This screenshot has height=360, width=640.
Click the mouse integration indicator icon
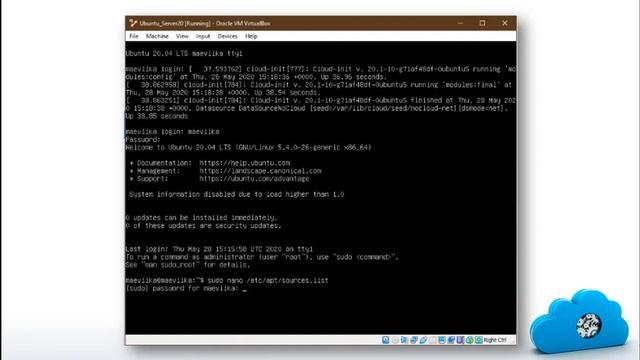coord(470,340)
